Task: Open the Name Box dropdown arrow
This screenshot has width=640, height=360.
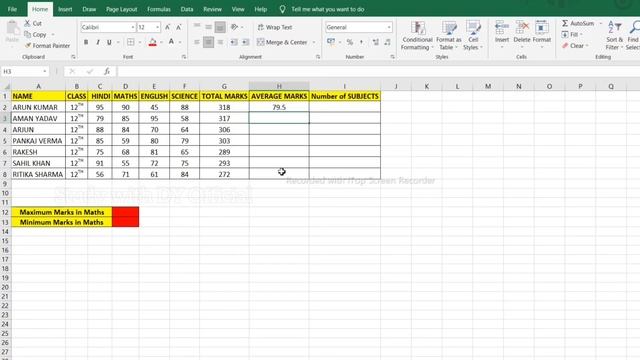Action: point(44,71)
